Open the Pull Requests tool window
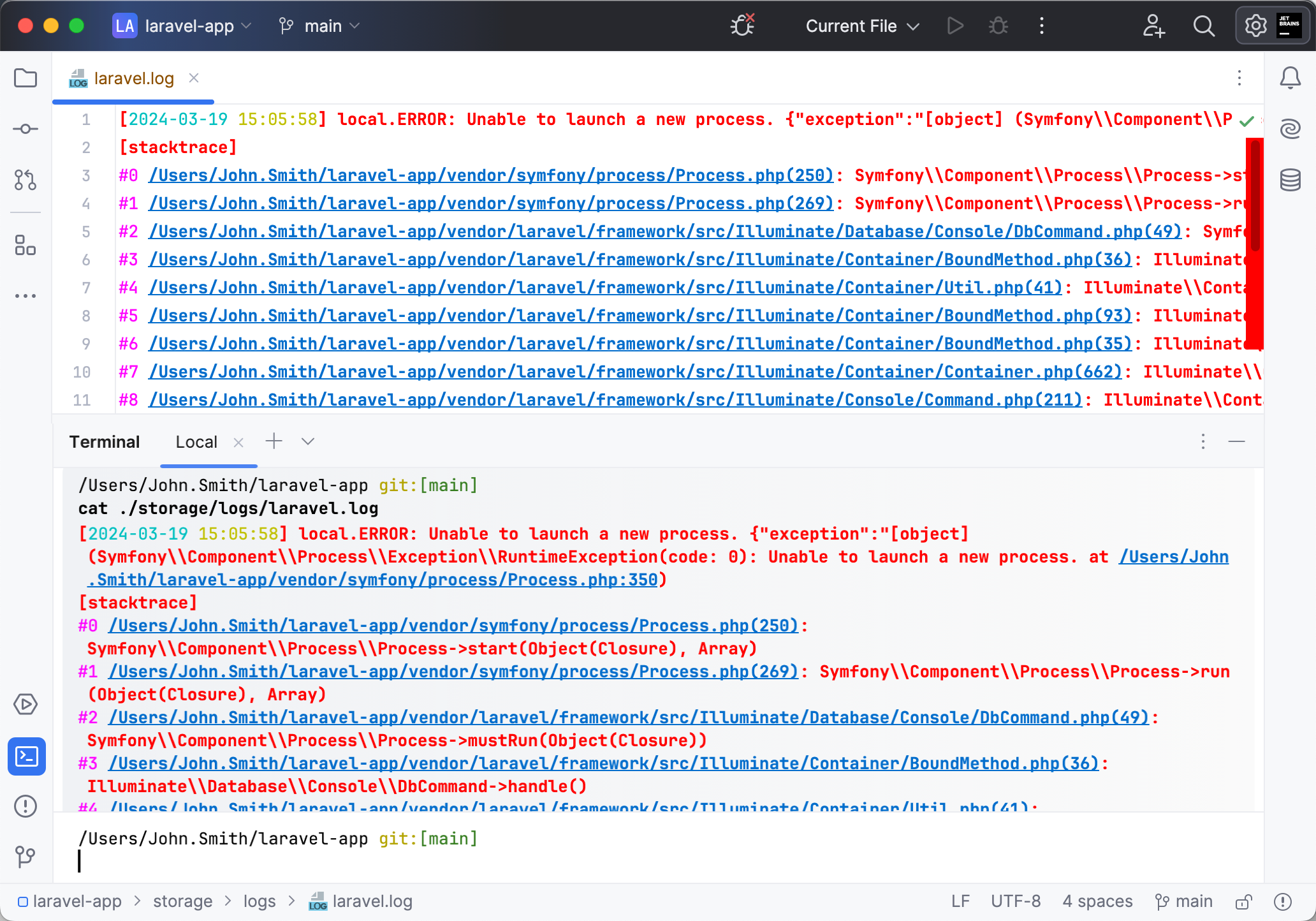Viewport: 1316px width, 921px height. 26,181
